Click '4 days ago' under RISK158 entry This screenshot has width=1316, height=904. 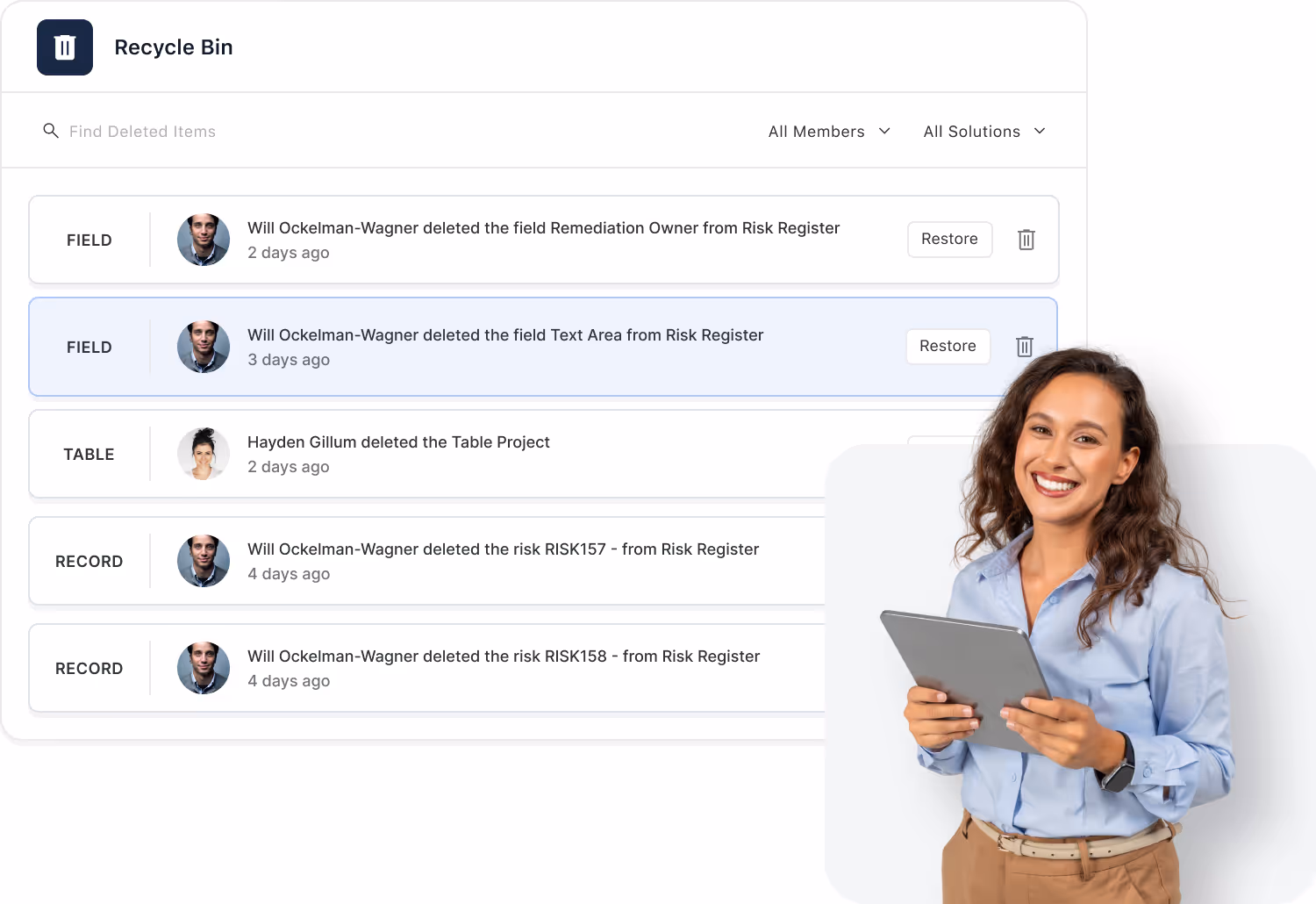pos(289,681)
